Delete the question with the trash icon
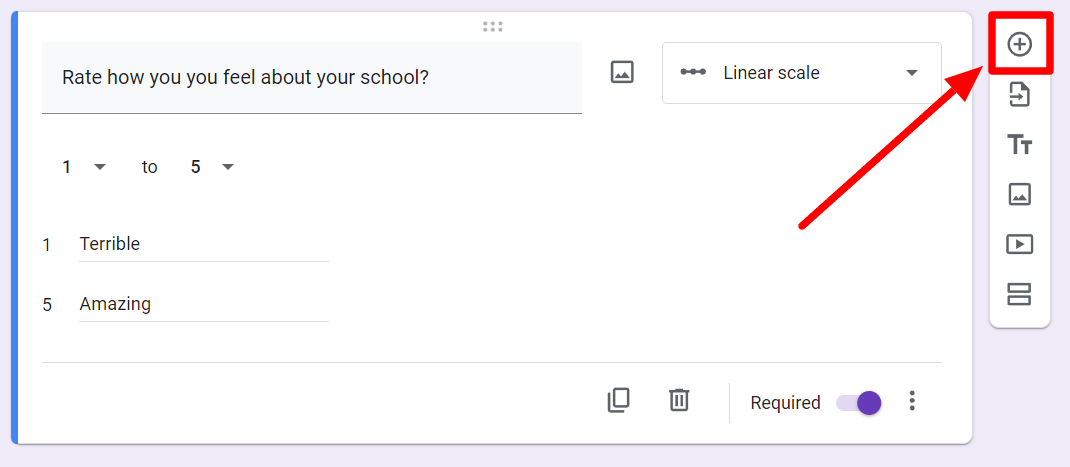Screen dimensions: 1070x467 pyautogui.click(x=679, y=400)
